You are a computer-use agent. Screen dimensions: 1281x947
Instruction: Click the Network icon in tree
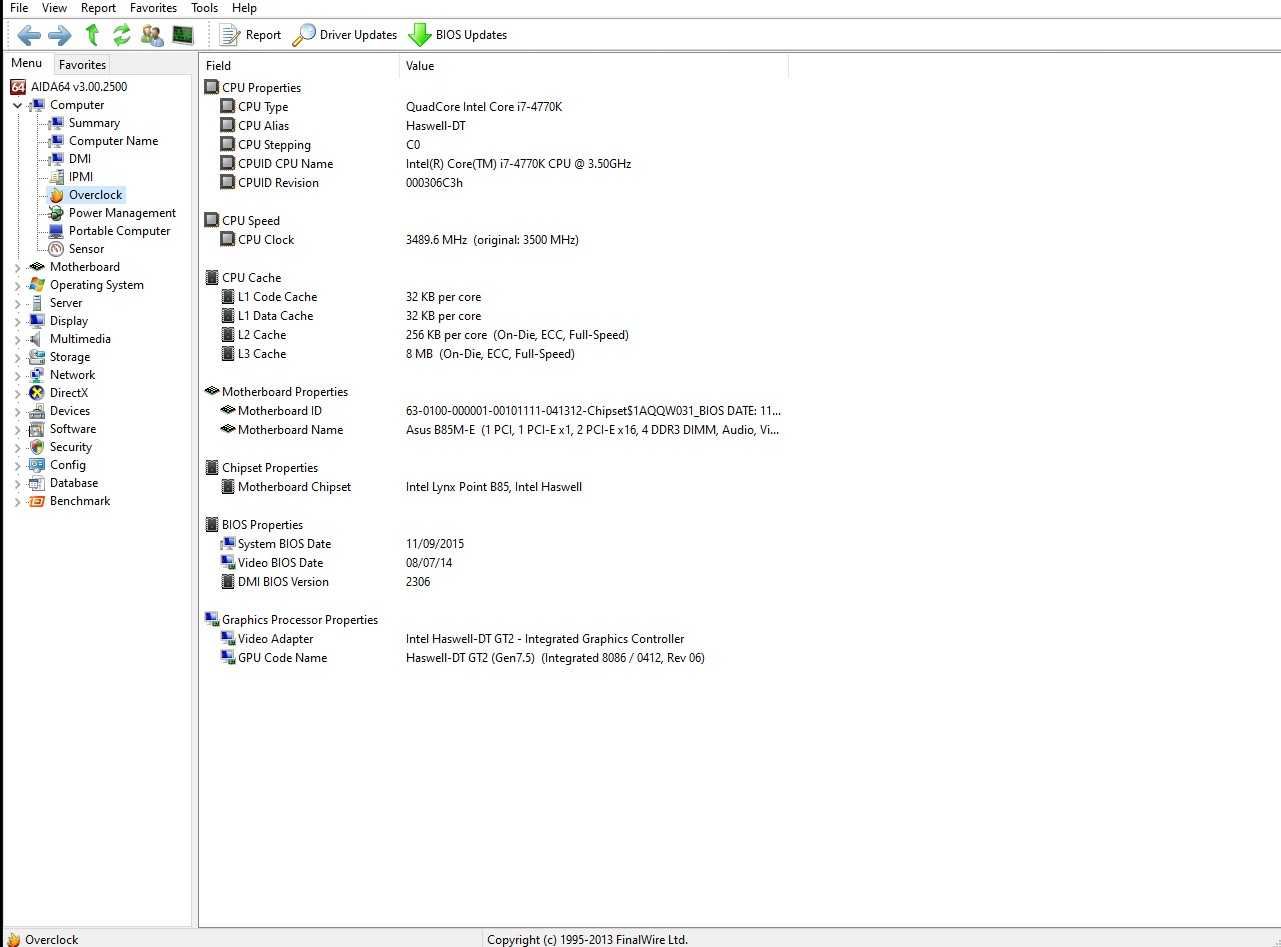(37, 375)
